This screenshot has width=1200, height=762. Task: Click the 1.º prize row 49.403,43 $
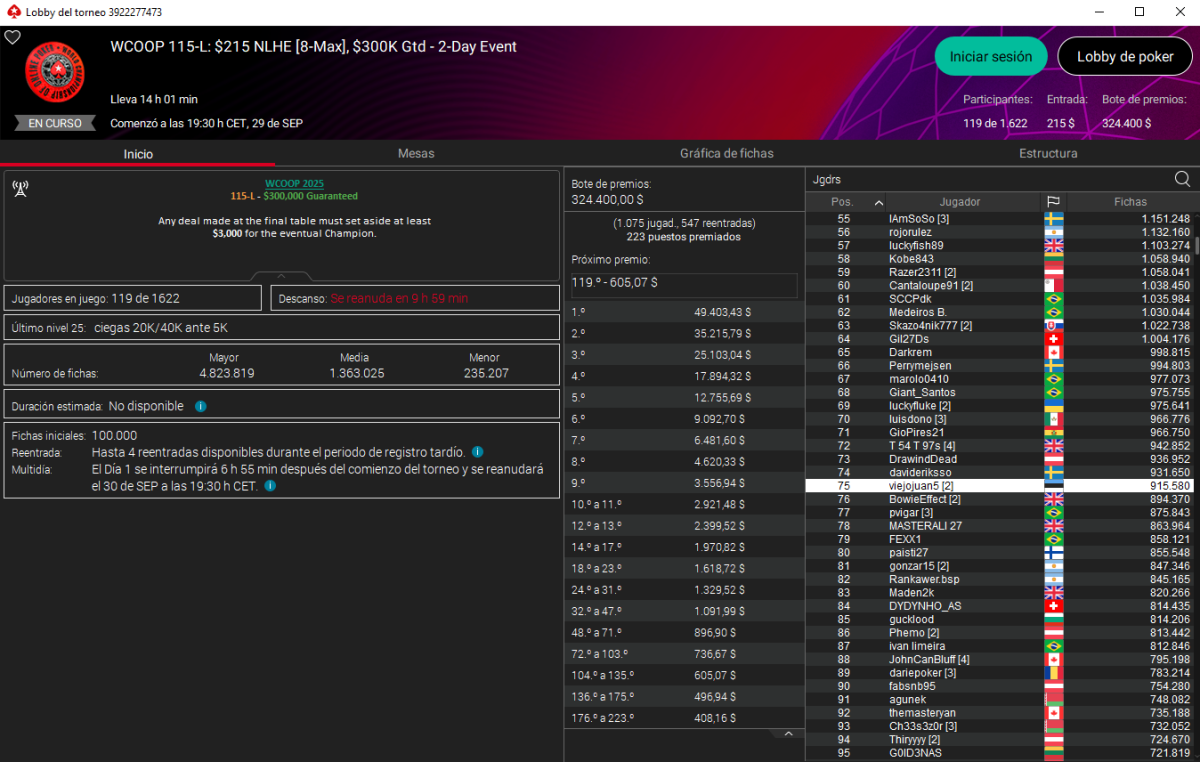[x=684, y=312]
